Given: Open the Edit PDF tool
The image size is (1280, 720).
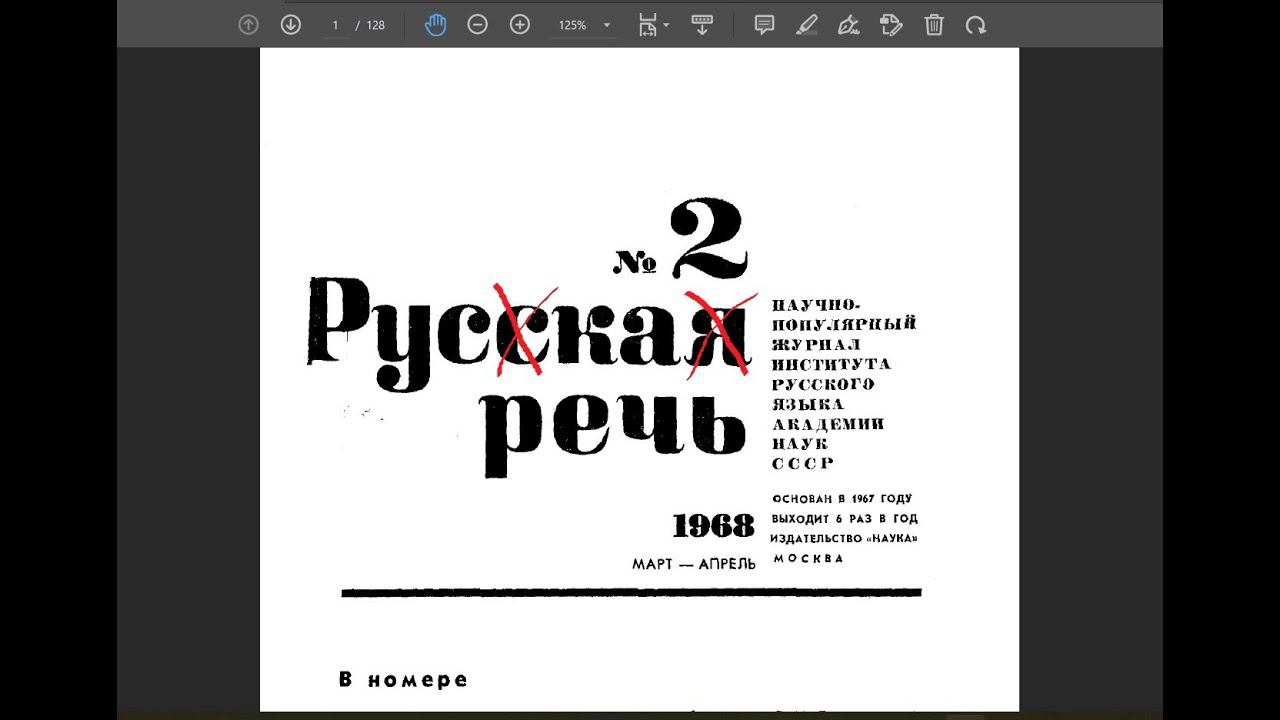Looking at the screenshot, I should (891, 25).
